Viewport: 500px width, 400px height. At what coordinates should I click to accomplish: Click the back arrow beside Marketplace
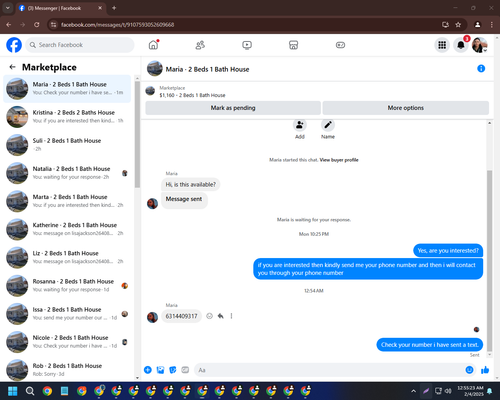[x=12, y=67]
